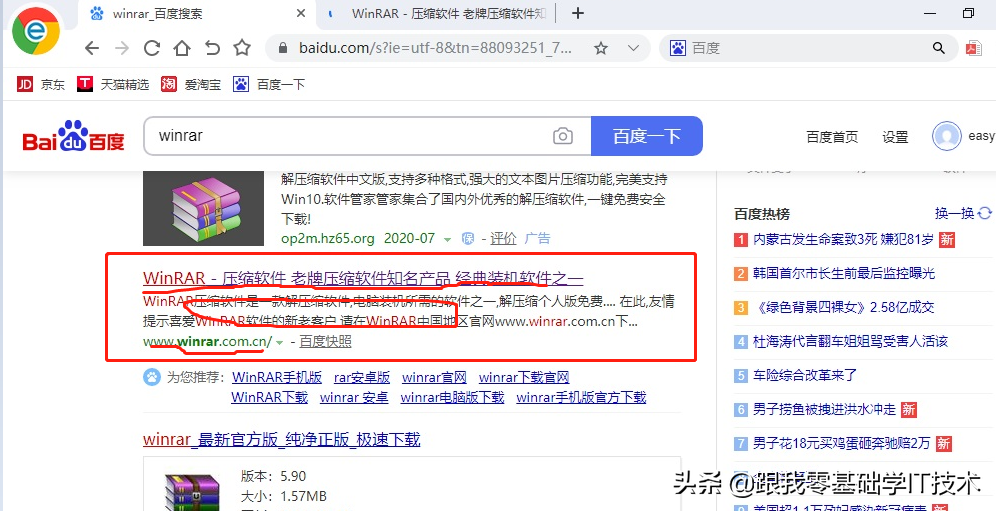996x511 pixels.
Task: Open hot item 内蒙古发生命案致3死
Action: [844, 240]
